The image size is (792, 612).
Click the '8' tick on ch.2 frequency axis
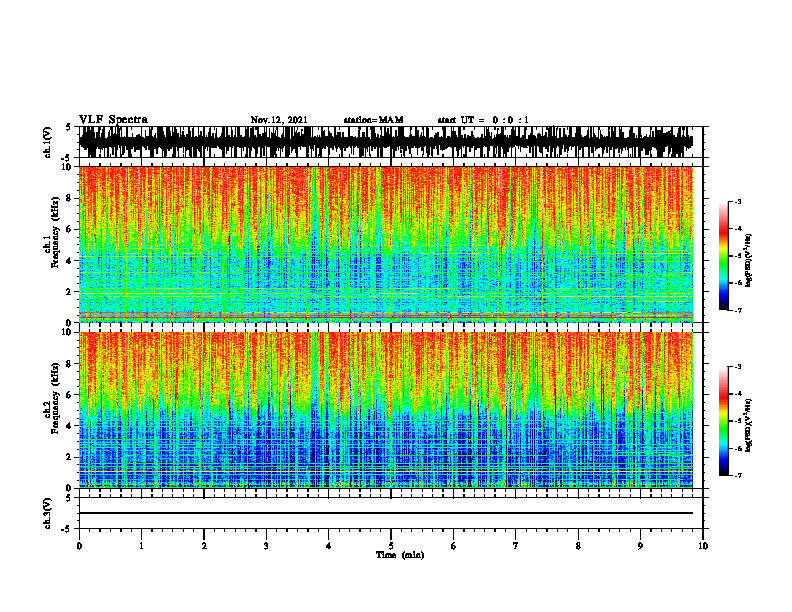(x=70, y=364)
